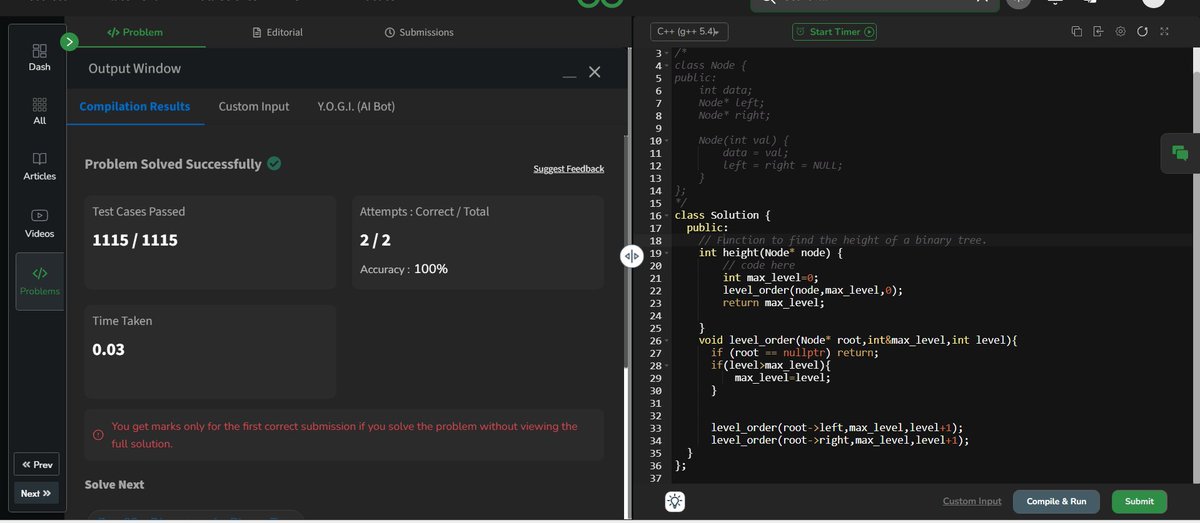The image size is (1200, 523).
Task: Click the "Test Cases Passed" label
Action: point(138,211)
